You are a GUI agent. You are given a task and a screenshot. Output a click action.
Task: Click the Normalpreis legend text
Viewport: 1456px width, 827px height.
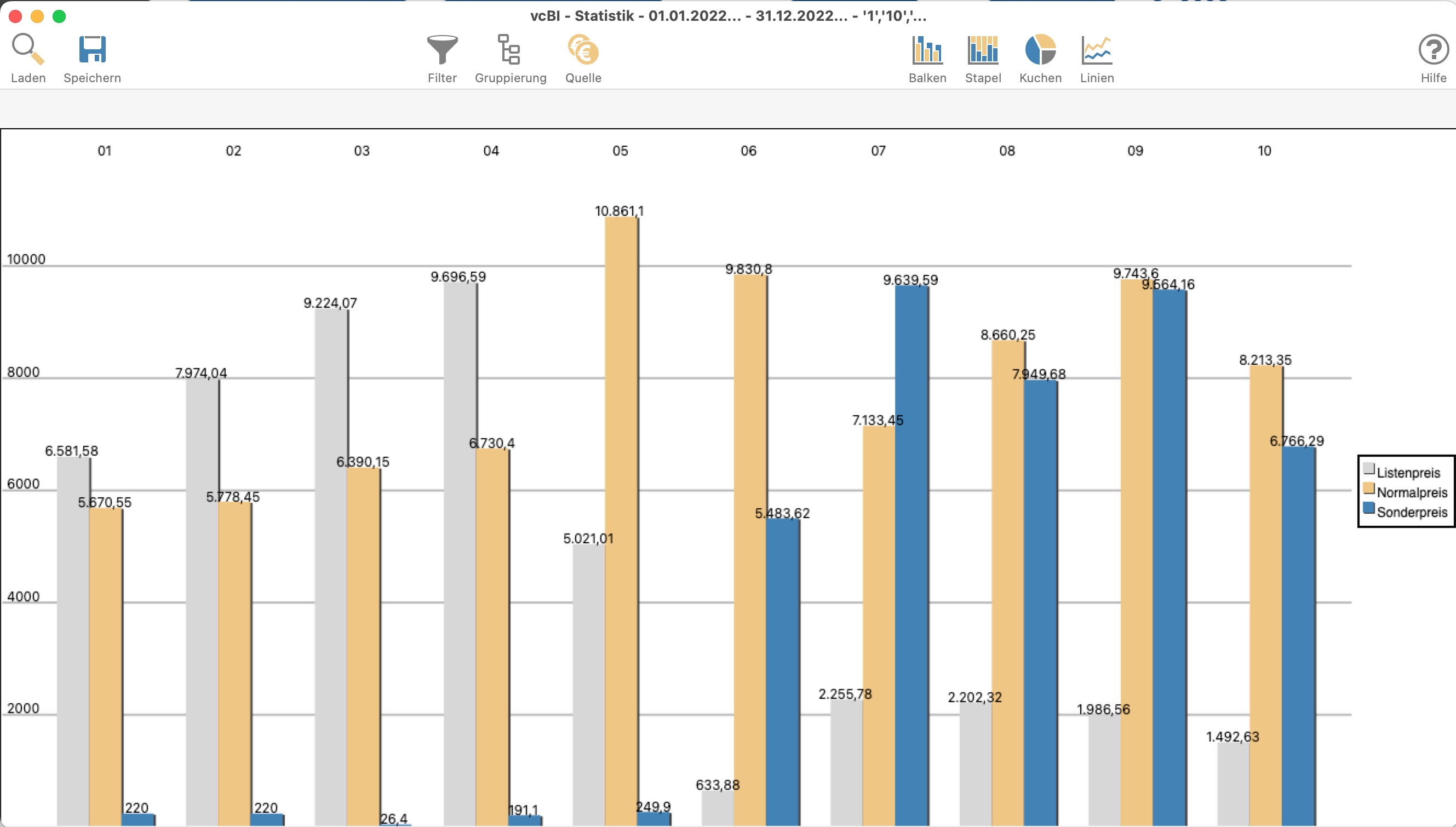[1412, 492]
